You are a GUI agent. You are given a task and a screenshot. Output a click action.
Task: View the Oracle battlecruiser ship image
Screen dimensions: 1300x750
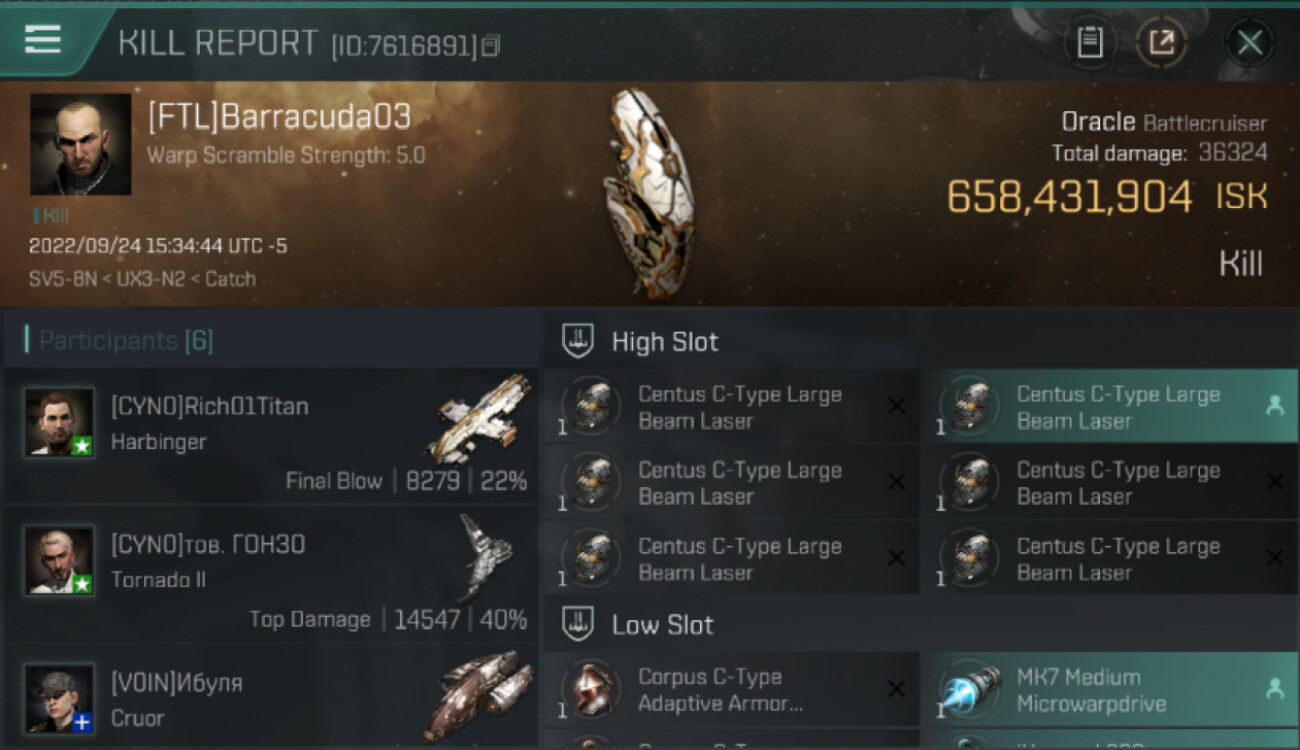tap(648, 194)
